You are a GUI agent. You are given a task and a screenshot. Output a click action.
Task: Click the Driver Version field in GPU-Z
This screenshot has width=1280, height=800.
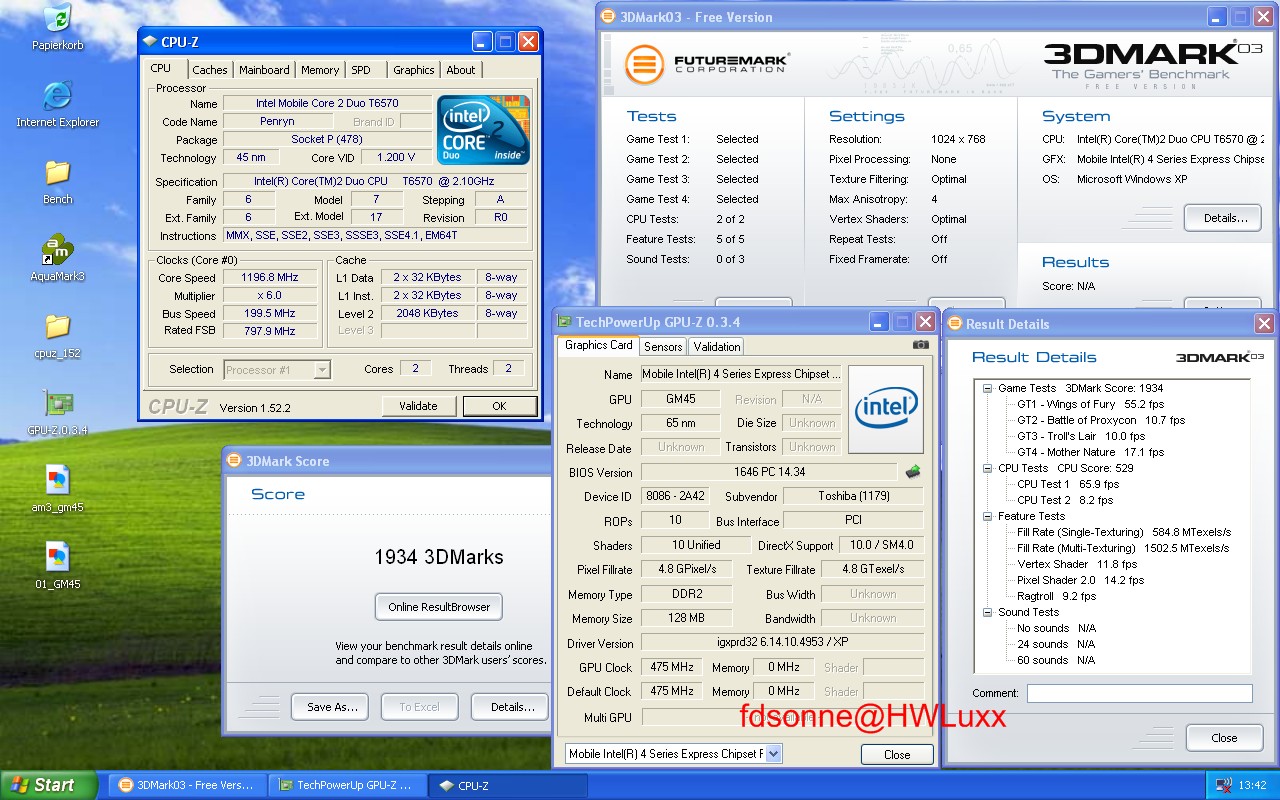click(x=782, y=644)
